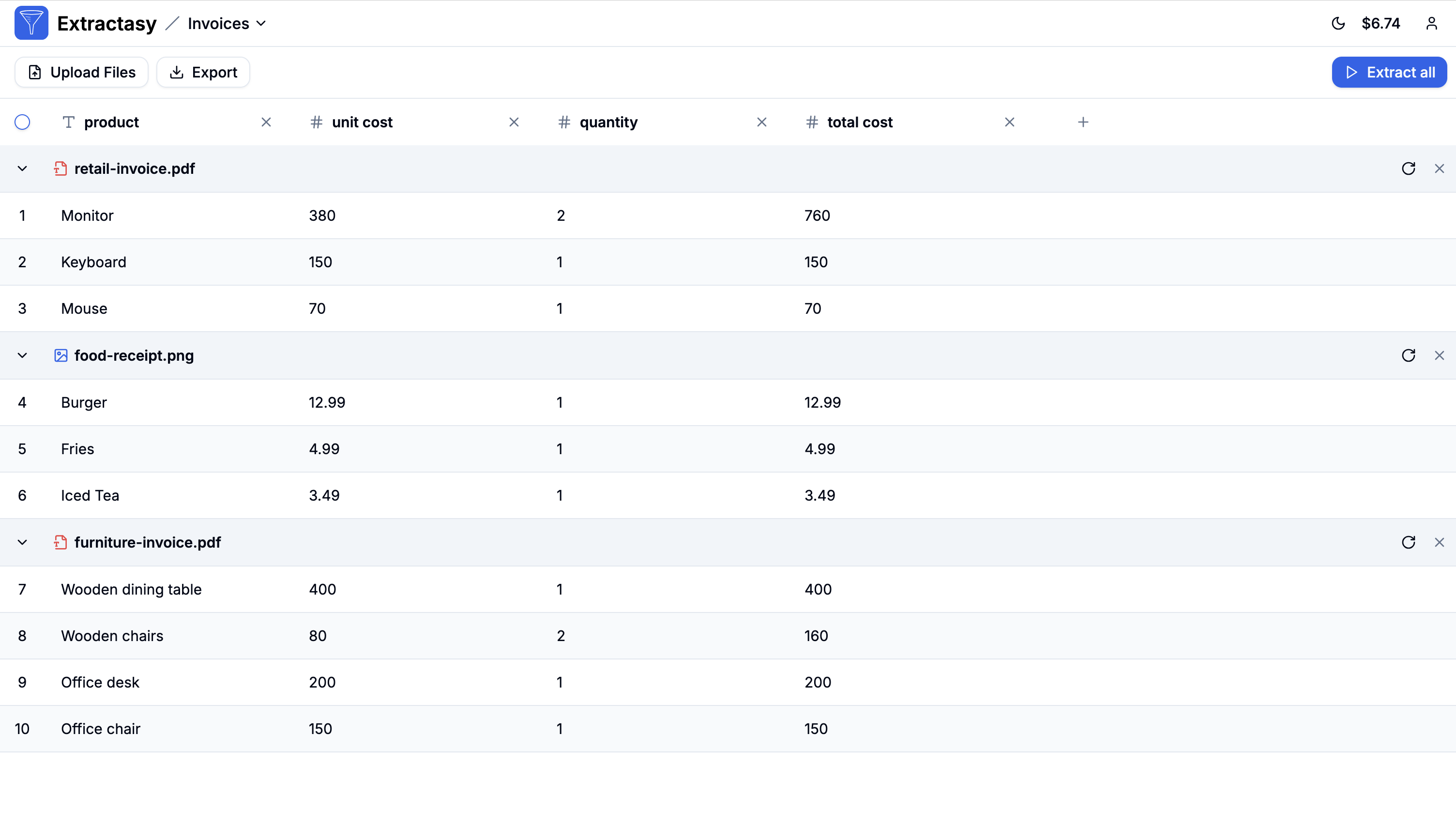Open the Invoices project dropdown
The image size is (1456, 827).
(227, 23)
